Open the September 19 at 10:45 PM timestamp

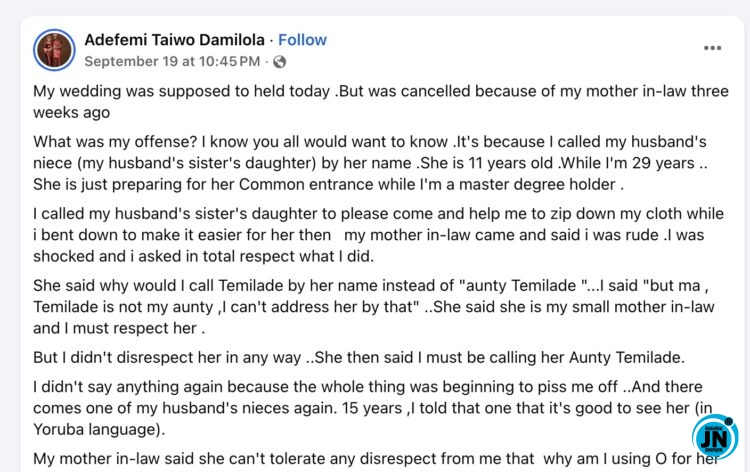click(172, 62)
